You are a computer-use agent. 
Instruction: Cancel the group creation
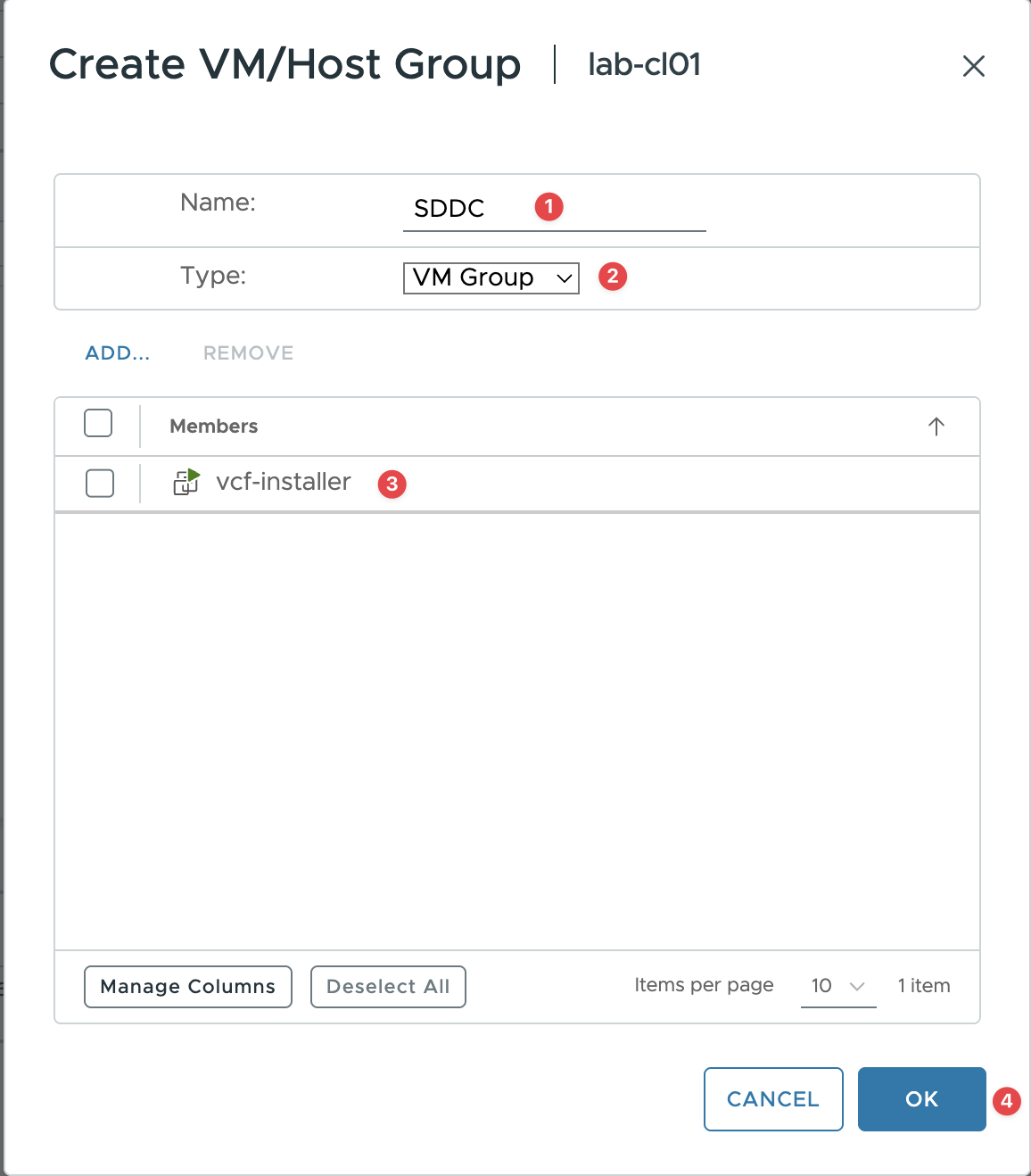773,1099
